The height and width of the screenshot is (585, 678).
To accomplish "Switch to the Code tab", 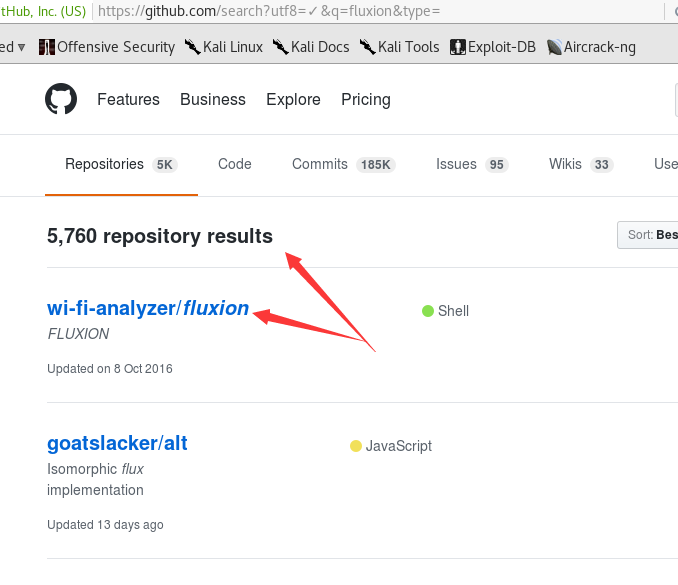I will click(235, 164).
